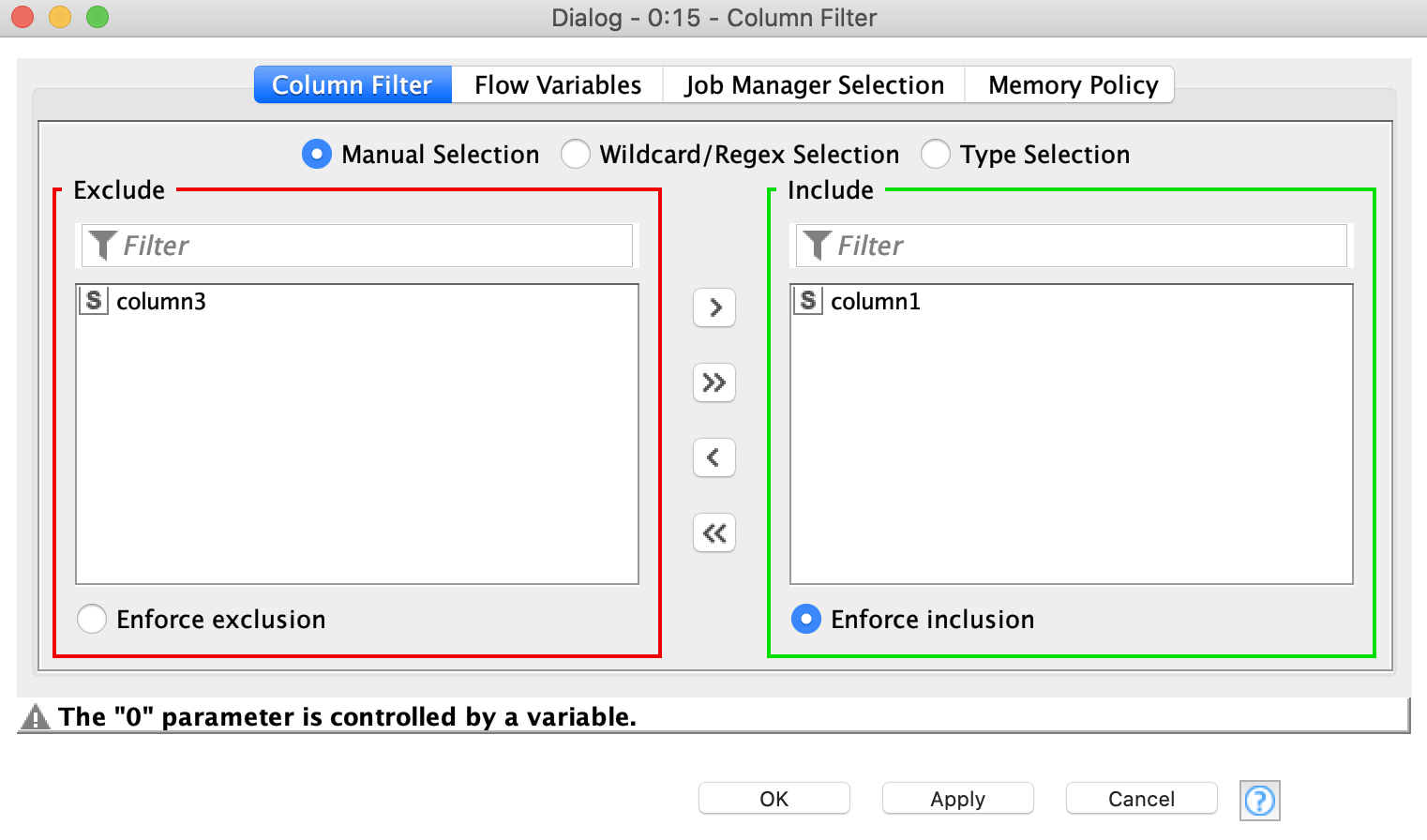The width and height of the screenshot is (1427, 840).
Task: Click the warning icon near the variable message
Action: (x=35, y=717)
